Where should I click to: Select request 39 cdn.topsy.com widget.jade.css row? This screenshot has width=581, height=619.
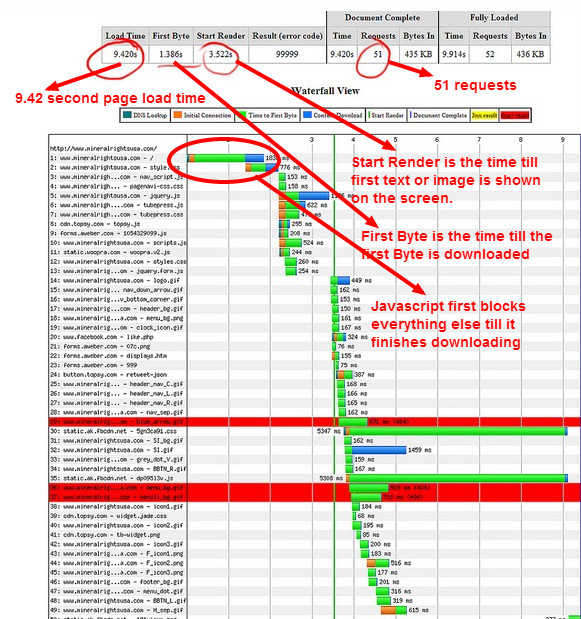(x=315, y=516)
